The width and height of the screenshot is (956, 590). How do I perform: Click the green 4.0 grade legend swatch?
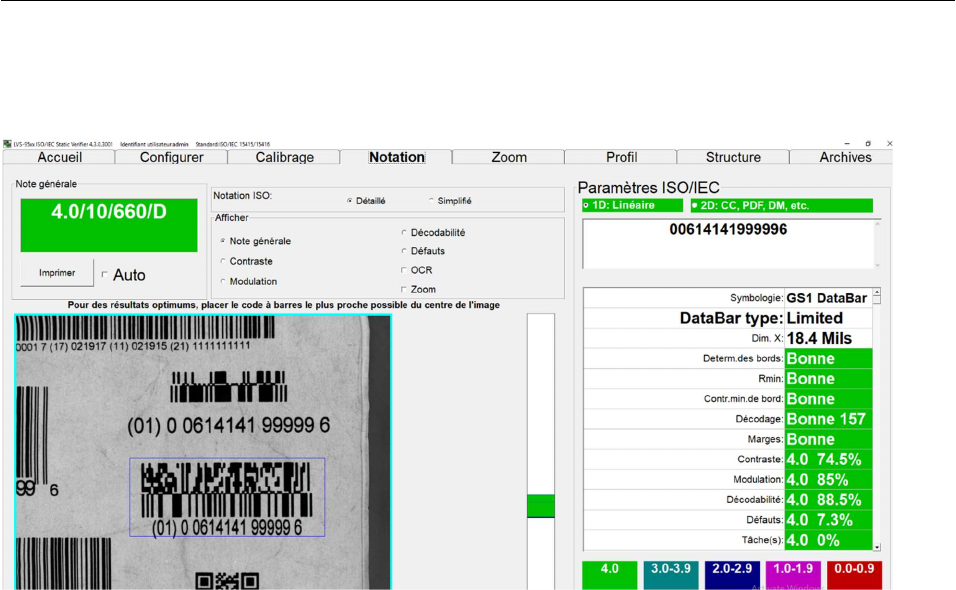coord(610,575)
